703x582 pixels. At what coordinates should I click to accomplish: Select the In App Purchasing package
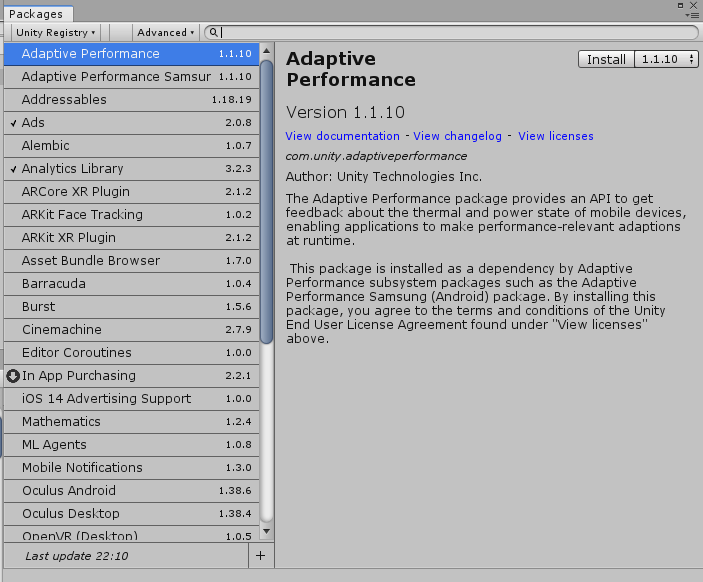131,376
